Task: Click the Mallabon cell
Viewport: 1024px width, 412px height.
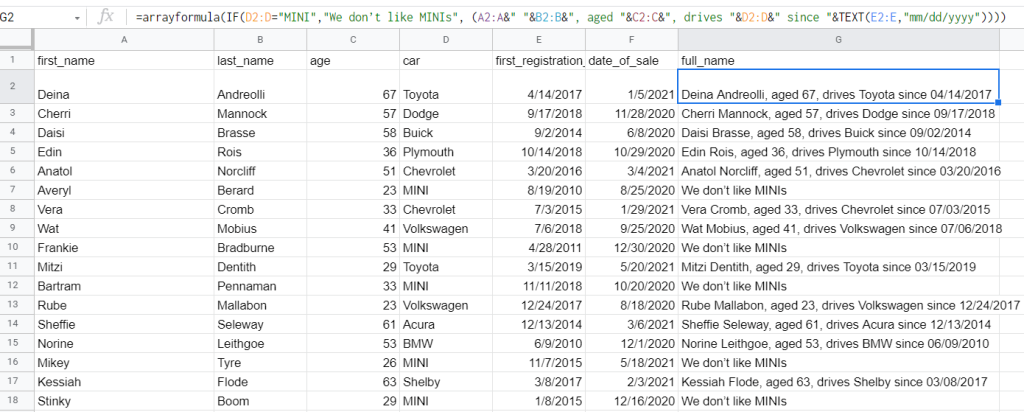Action: tap(260, 306)
